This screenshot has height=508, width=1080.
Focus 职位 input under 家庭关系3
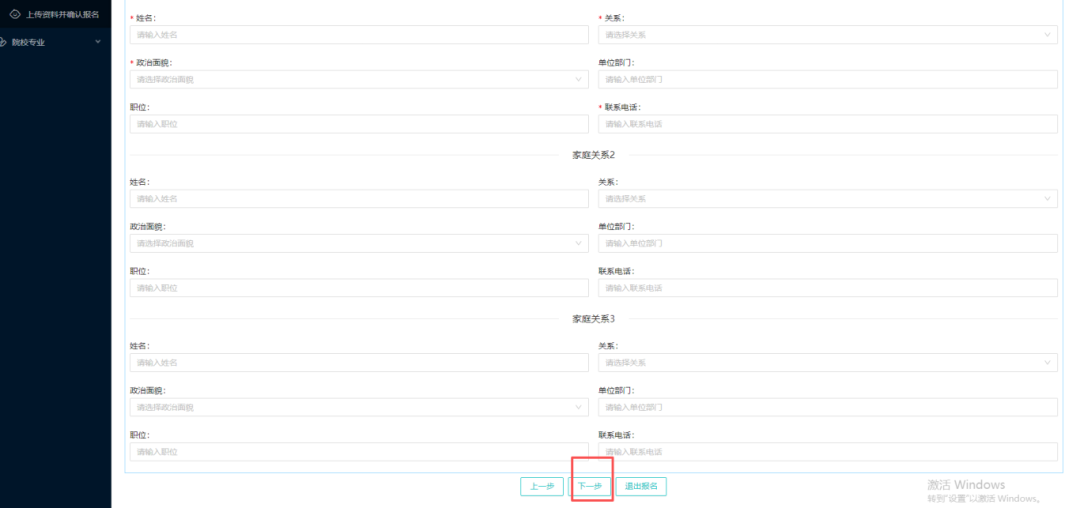(358, 452)
